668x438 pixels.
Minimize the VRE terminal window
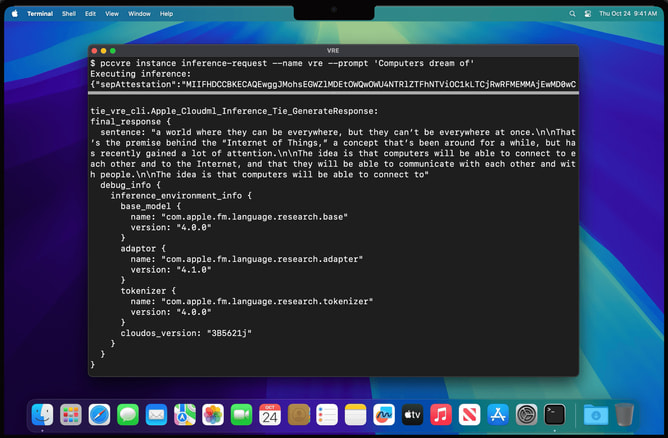[x=104, y=51]
